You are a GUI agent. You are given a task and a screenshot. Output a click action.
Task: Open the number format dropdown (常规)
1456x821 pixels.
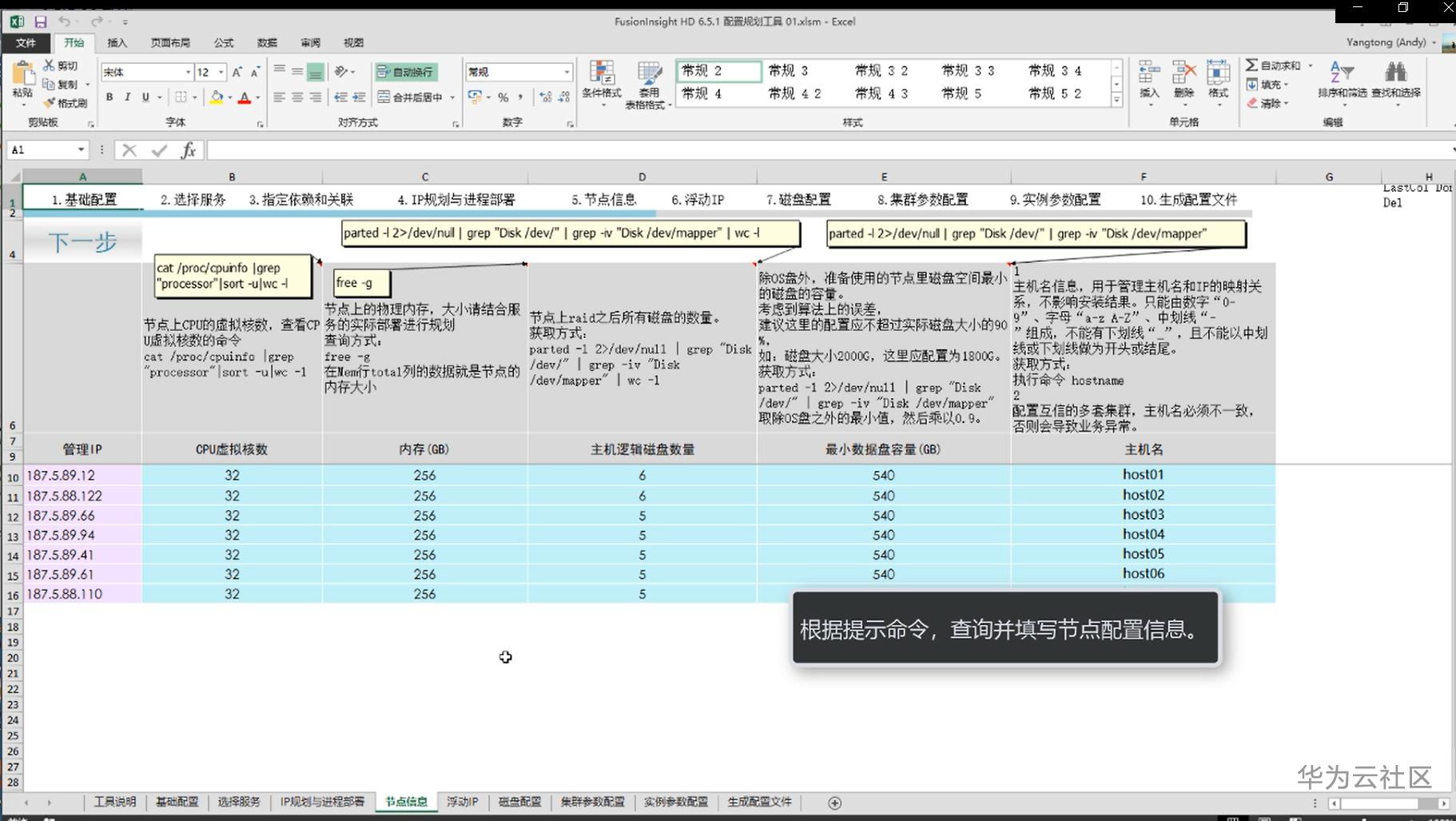[567, 72]
